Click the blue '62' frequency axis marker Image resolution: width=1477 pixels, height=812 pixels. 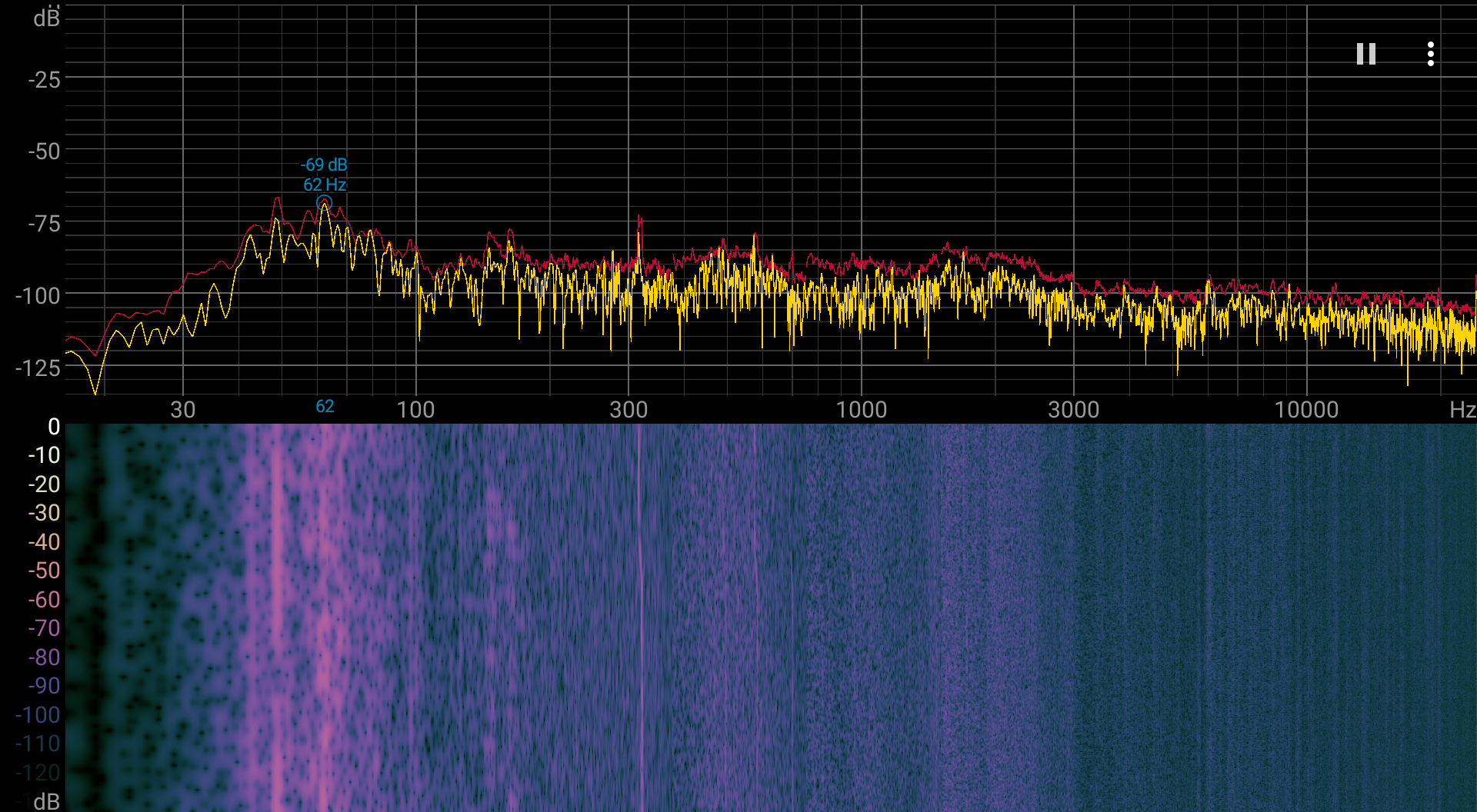(x=325, y=406)
